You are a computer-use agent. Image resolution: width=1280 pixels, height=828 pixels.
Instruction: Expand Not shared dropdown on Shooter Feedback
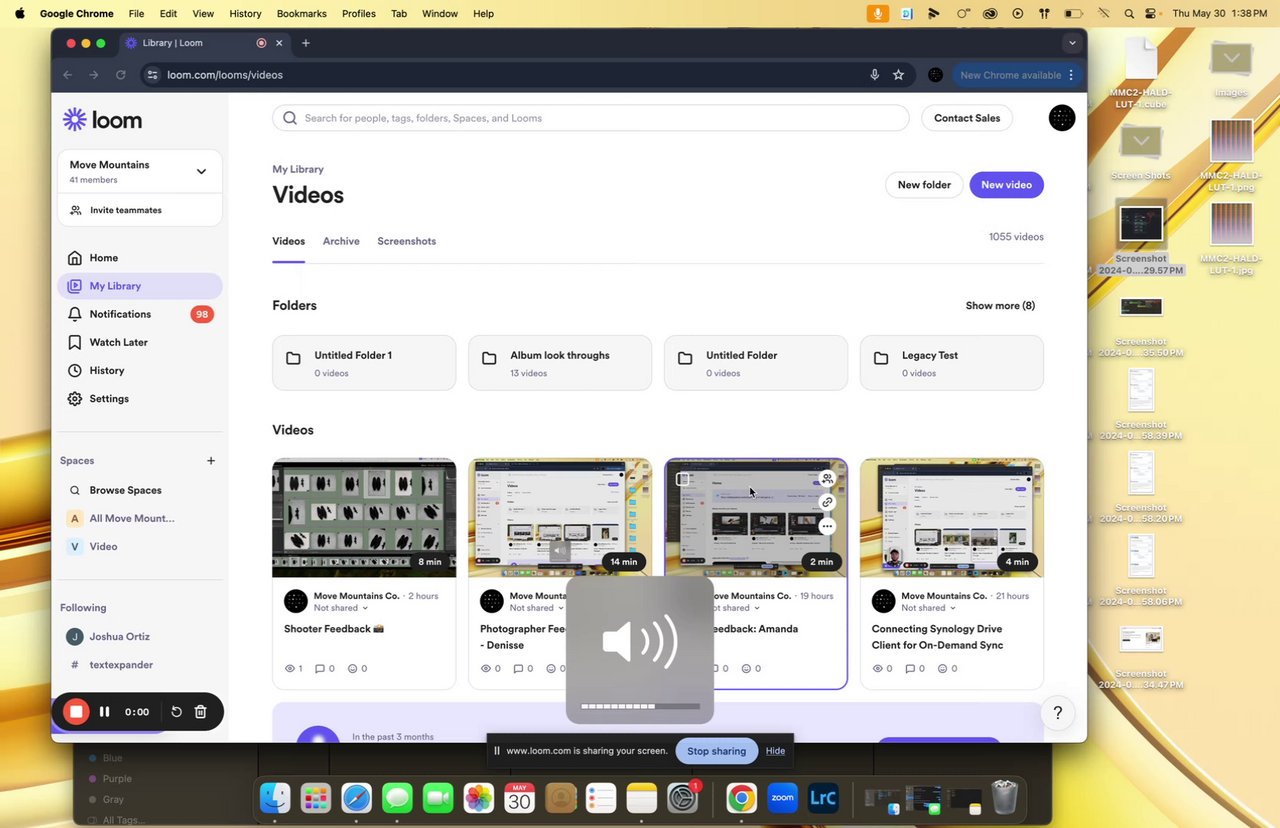coord(341,608)
